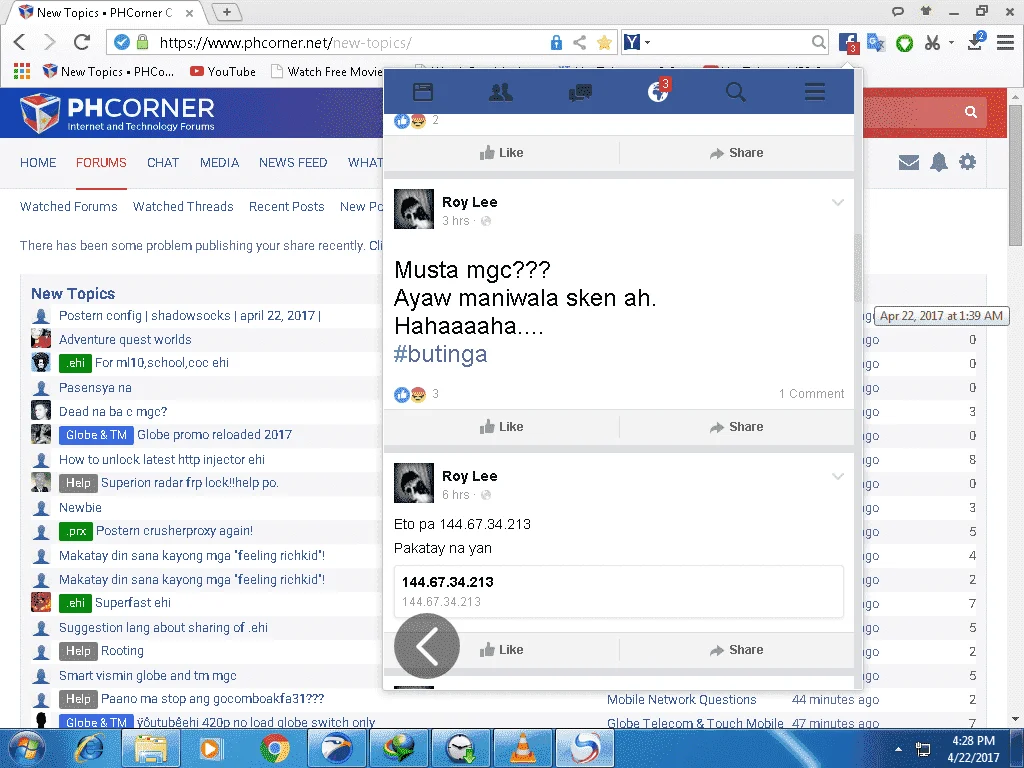
Task: Open Yahoo search engine dropdown
Action: click(647, 43)
